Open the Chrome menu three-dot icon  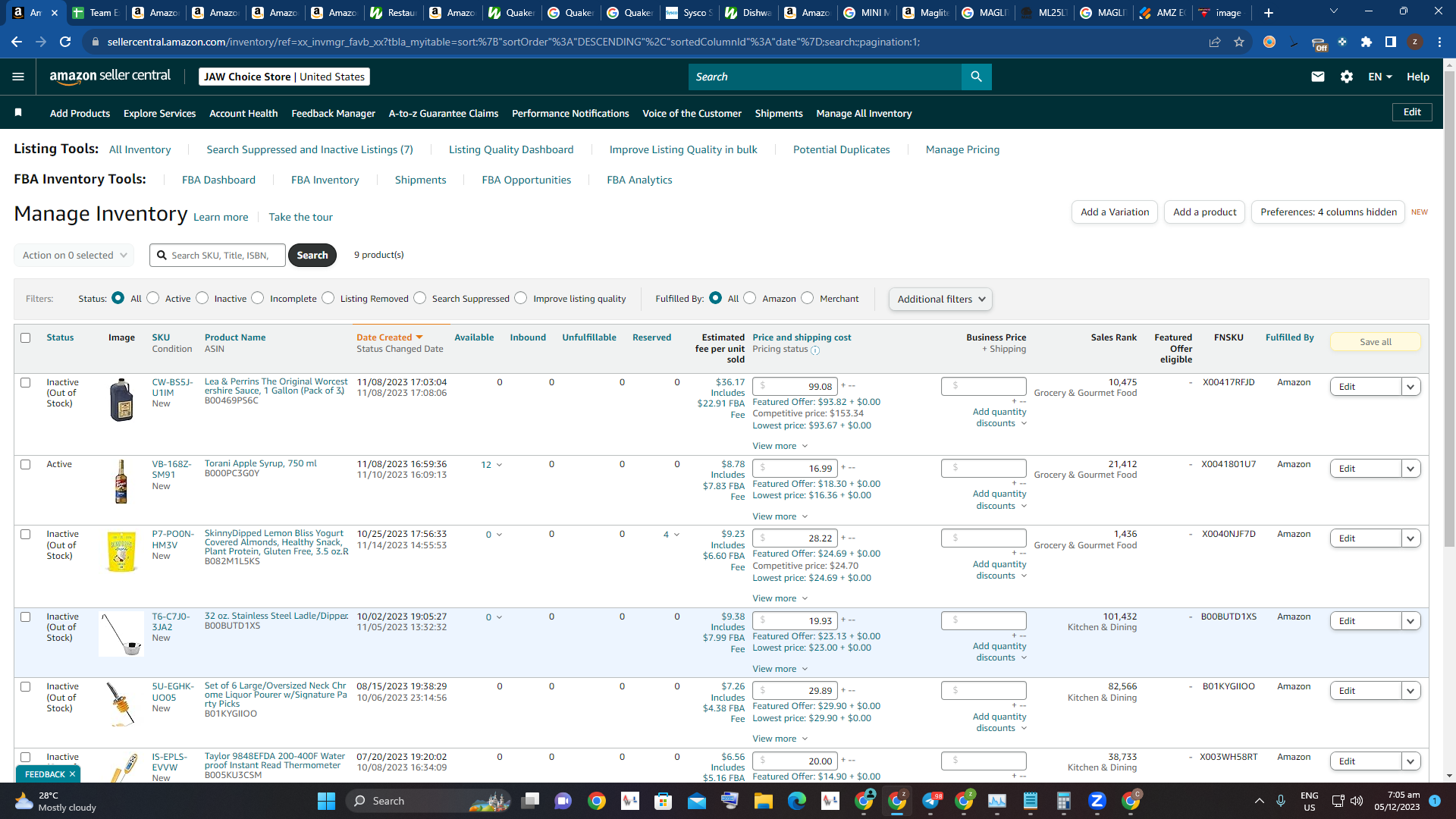1439,42
